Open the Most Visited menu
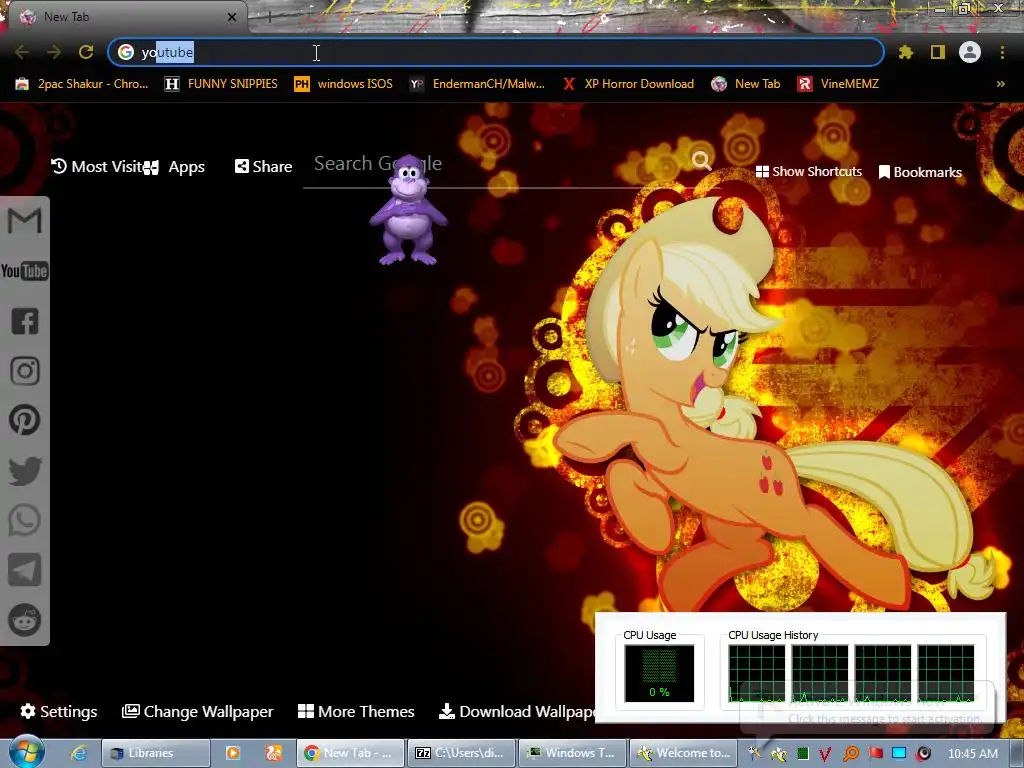Viewport: 1024px width, 768px height. (x=97, y=167)
